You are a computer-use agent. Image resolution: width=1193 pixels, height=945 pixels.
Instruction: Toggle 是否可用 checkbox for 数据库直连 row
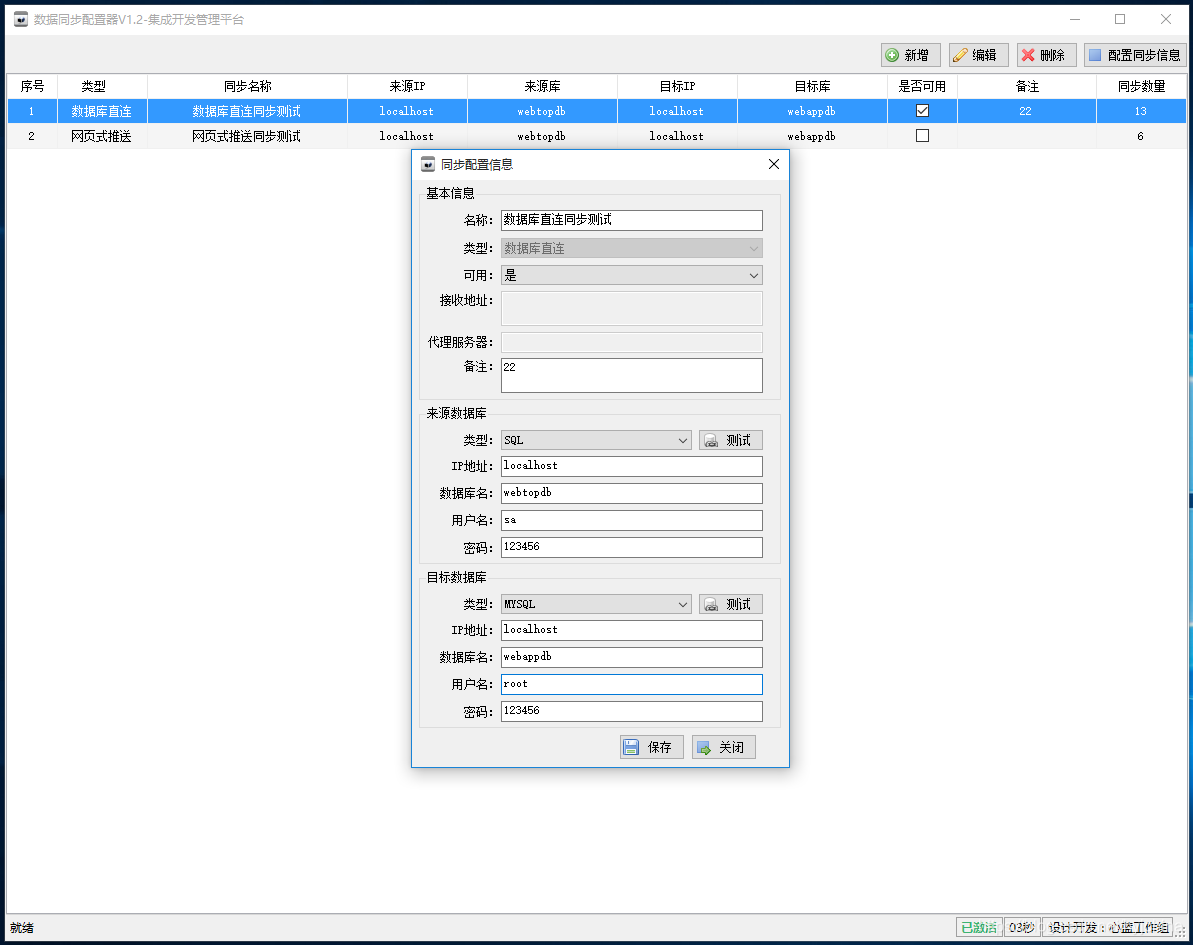(x=922, y=110)
